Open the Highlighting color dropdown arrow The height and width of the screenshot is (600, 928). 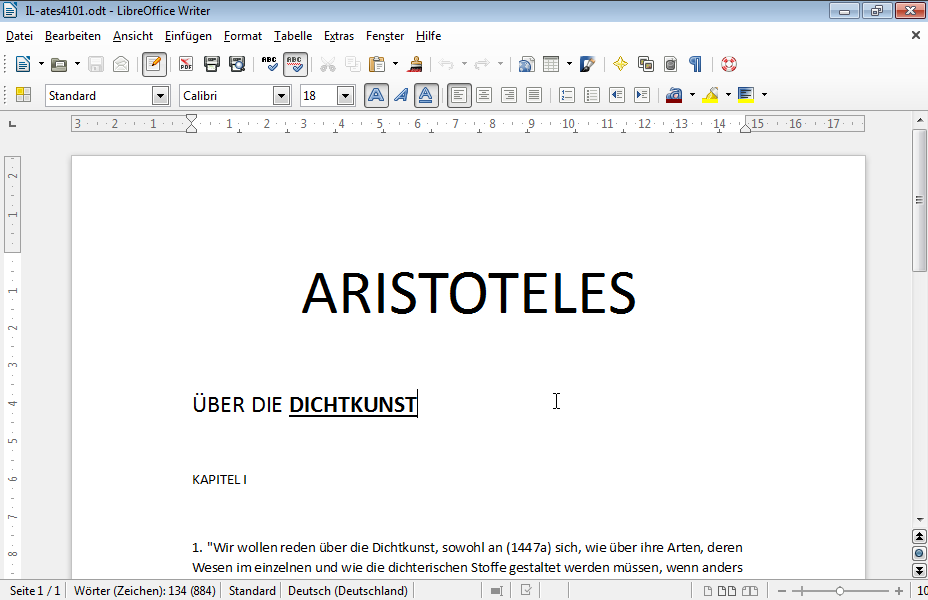coord(729,95)
